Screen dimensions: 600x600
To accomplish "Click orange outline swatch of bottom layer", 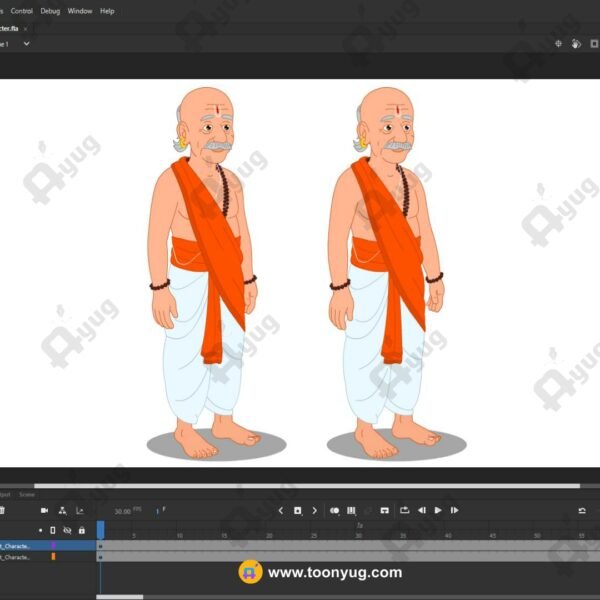I will click(x=53, y=556).
